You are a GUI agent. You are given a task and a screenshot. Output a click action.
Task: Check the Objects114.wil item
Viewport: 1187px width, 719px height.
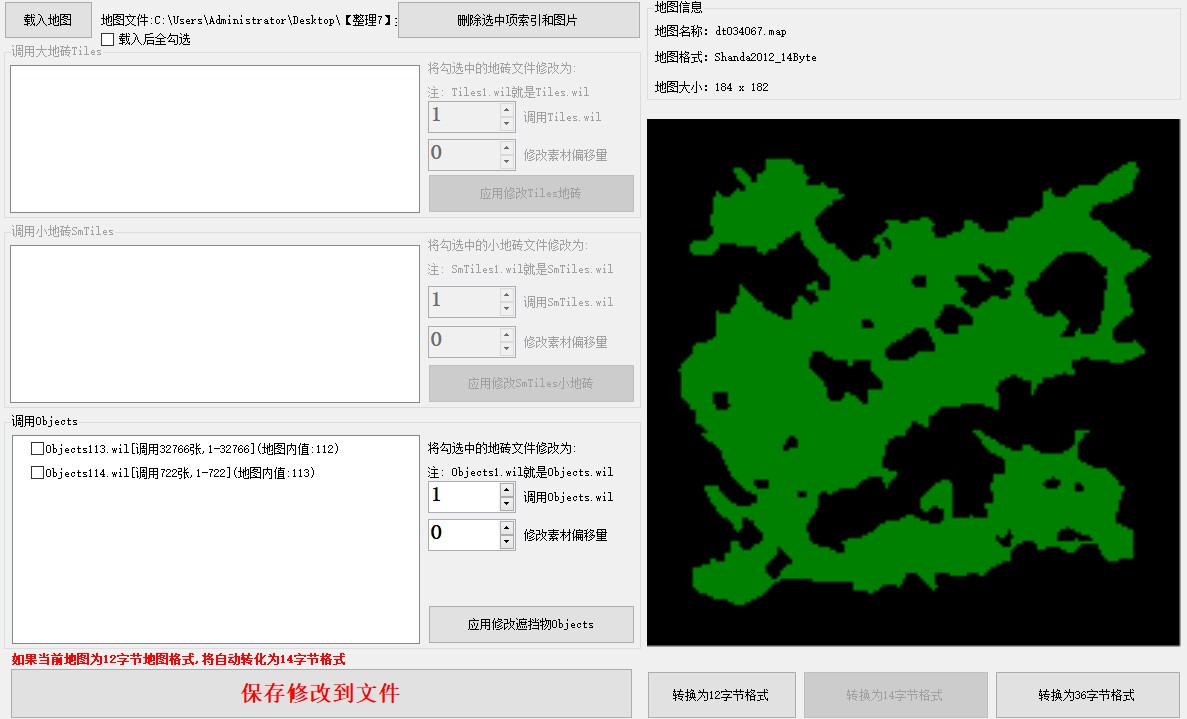point(37,473)
